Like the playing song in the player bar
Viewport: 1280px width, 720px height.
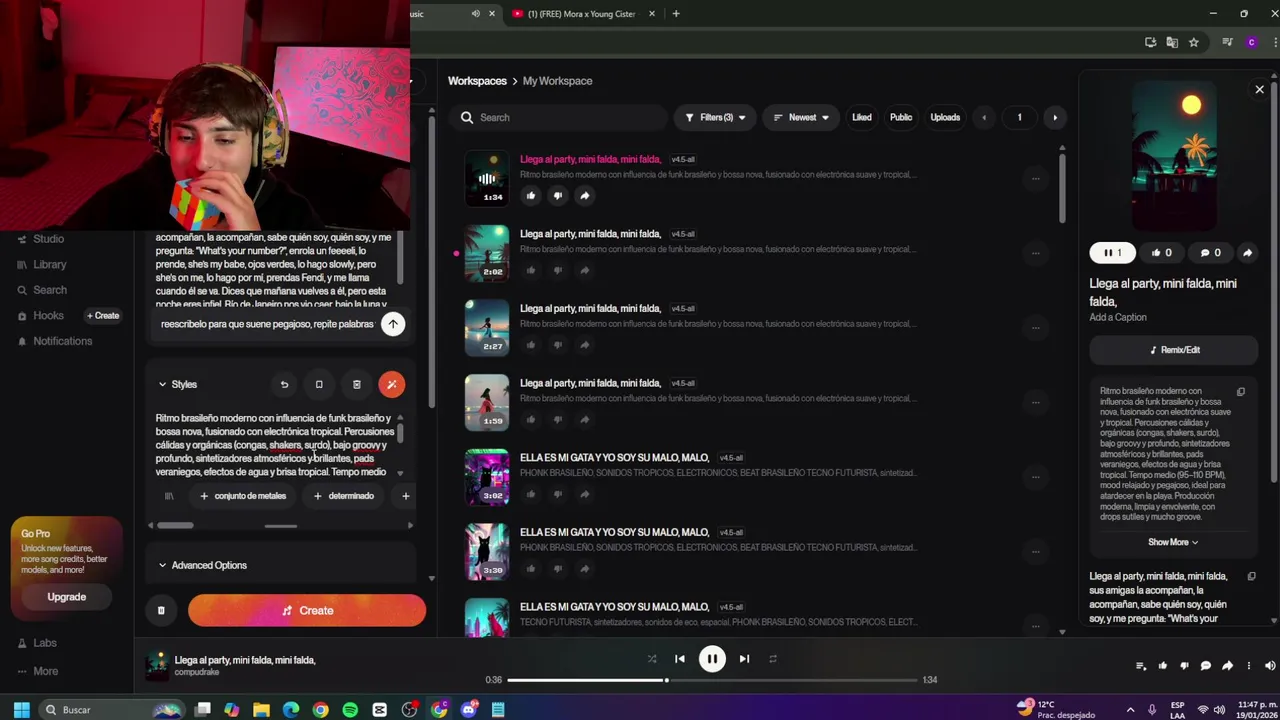click(x=1163, y=666)
